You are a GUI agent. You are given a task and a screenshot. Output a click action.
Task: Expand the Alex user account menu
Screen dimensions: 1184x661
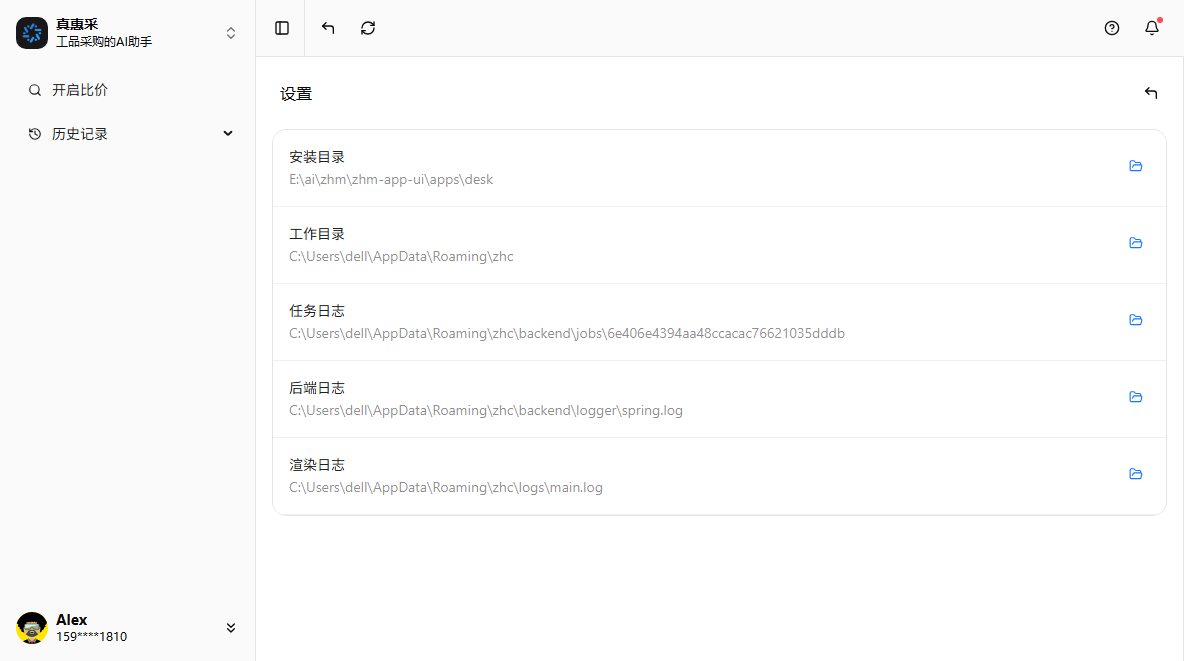[x=231, y=628]
